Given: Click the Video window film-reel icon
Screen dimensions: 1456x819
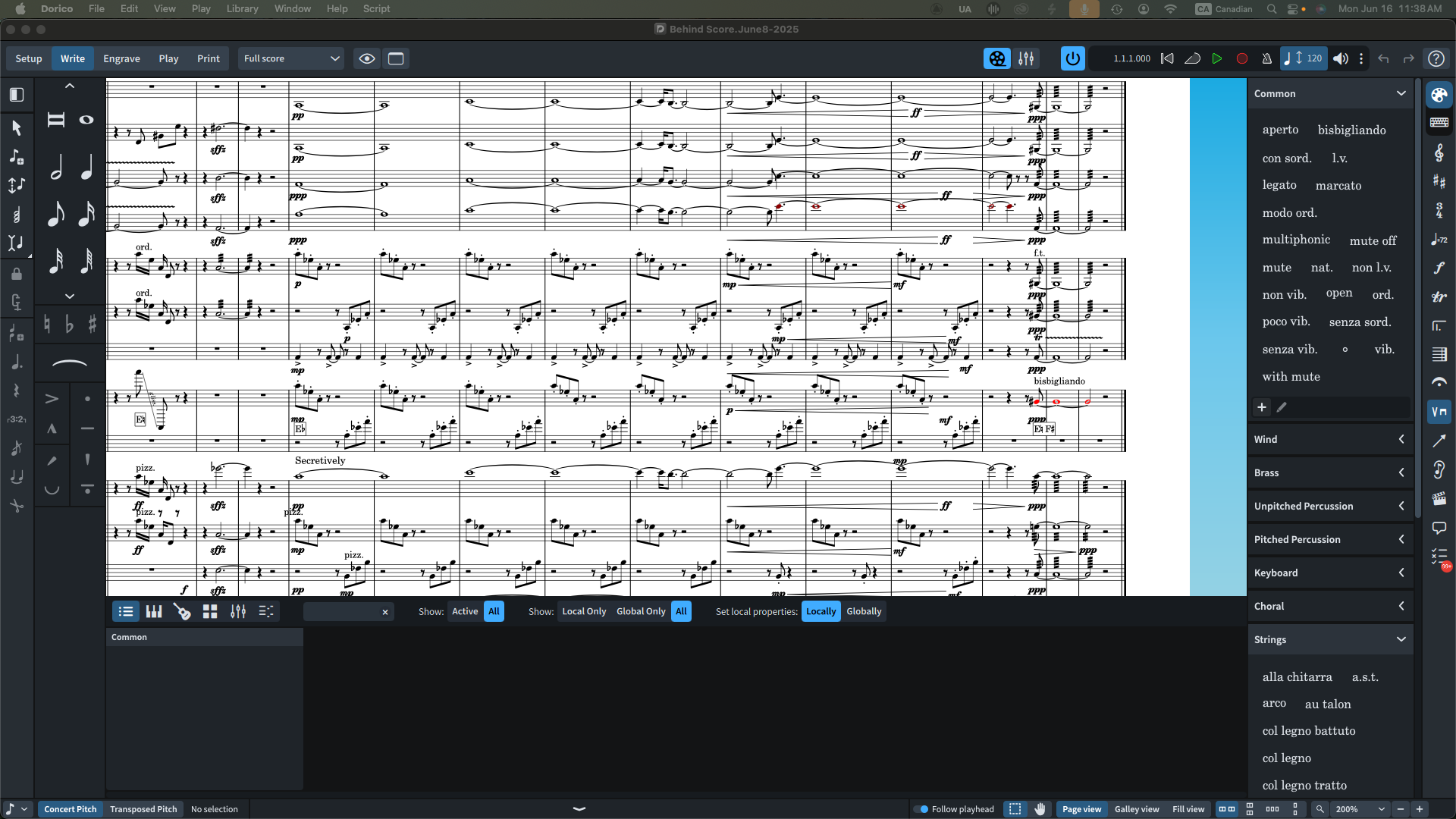Looking at the screenshot, I should [x=997, y=58].
